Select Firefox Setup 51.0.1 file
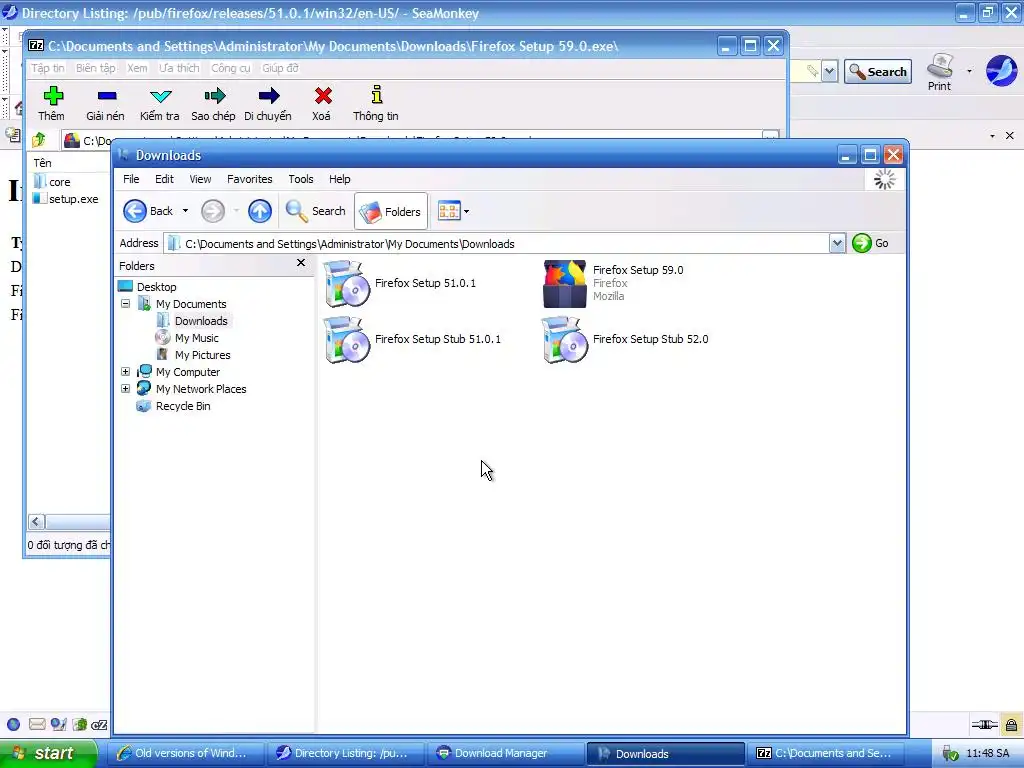The height and width of the screenshot is (768, 1024). pos(400,283)
